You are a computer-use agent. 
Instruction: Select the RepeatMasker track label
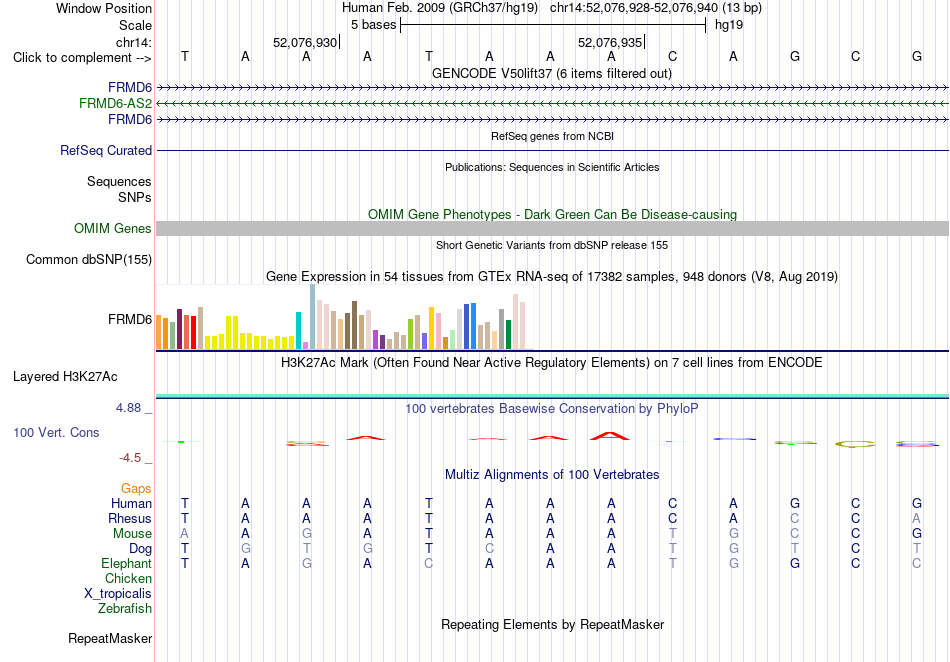point(110,638)
